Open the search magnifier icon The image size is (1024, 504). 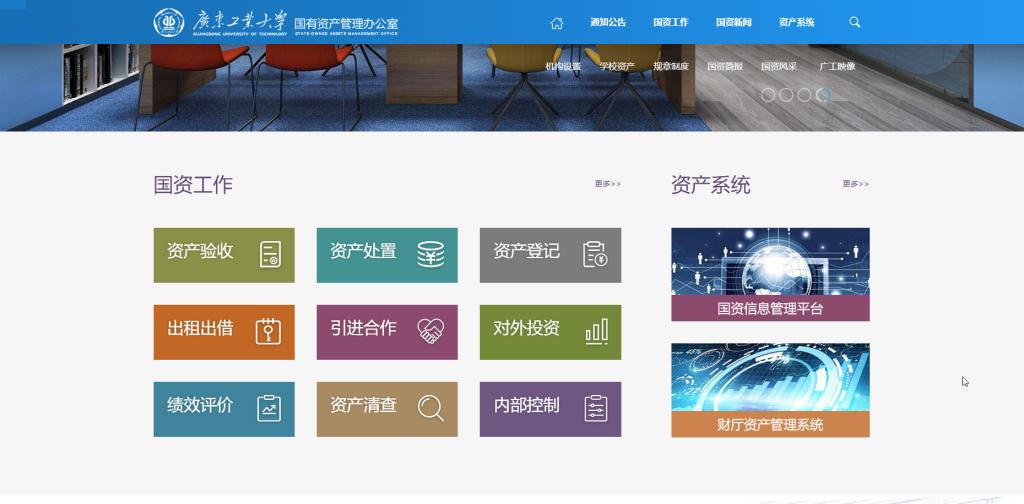854,22
